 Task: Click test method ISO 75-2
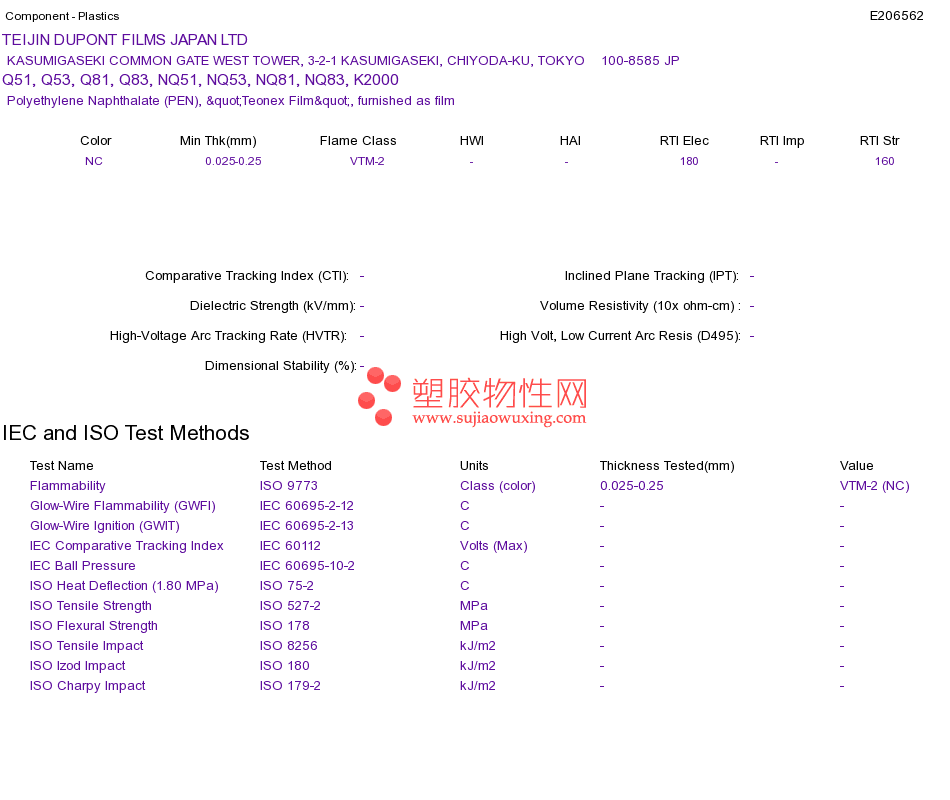tap(287, 585)
